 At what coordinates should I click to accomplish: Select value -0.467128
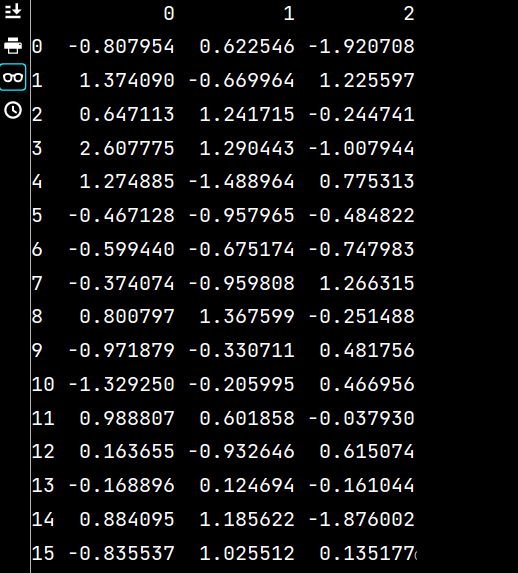click(121, 215)
